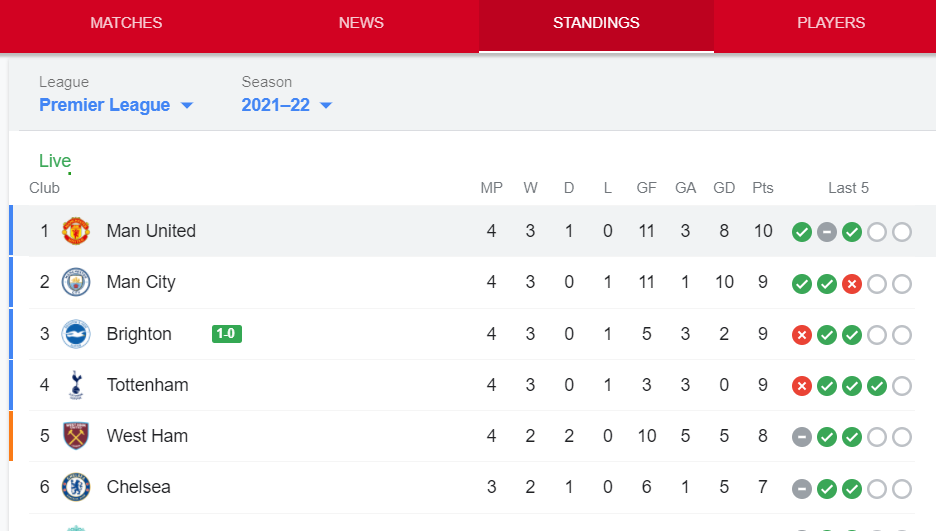
Task: Expand league selector with arrow beside Premier League
Action: click(x=187, y=106)
